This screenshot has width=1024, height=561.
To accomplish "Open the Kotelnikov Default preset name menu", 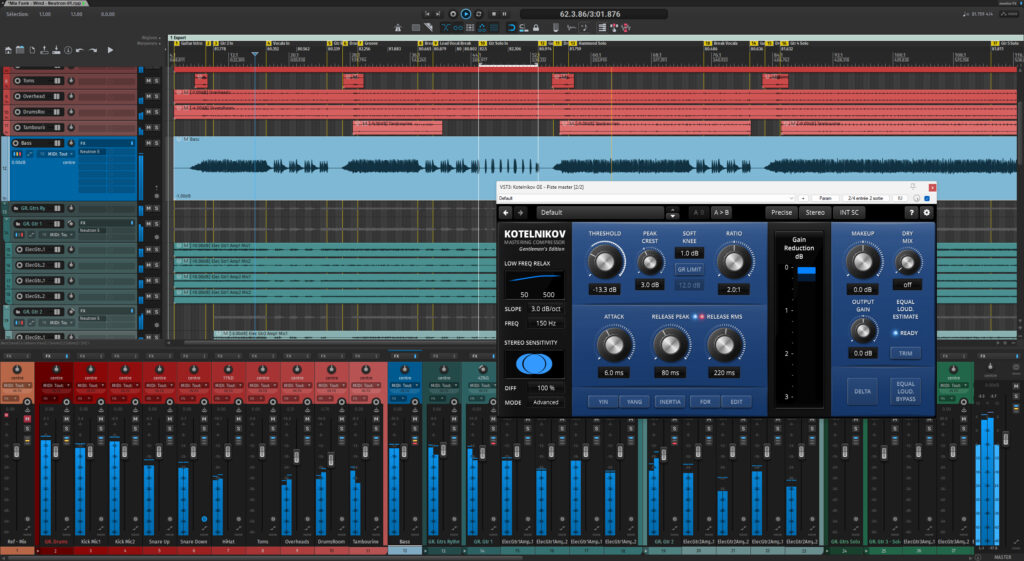I will tap(600, 212).
